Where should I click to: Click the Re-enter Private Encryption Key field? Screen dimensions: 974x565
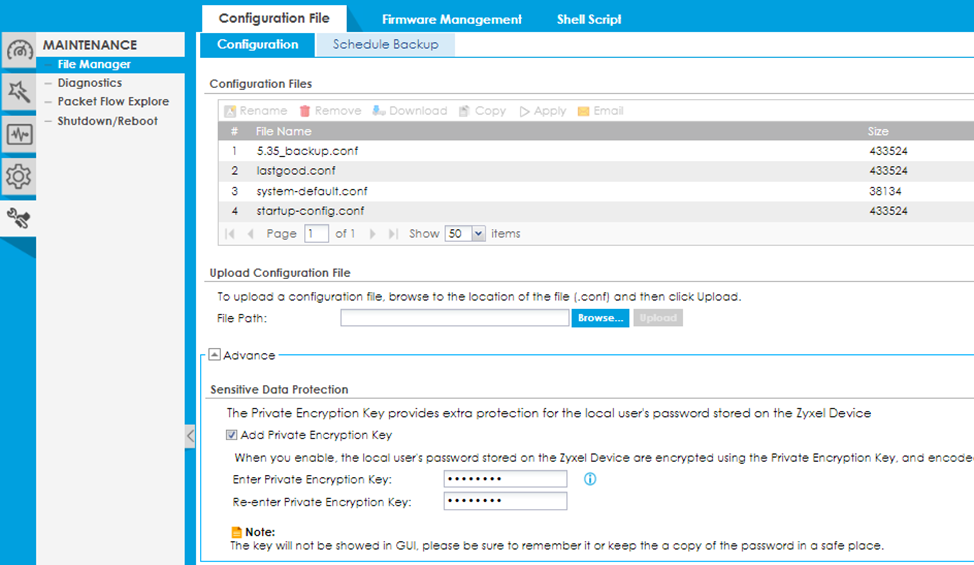coord(505,501)
